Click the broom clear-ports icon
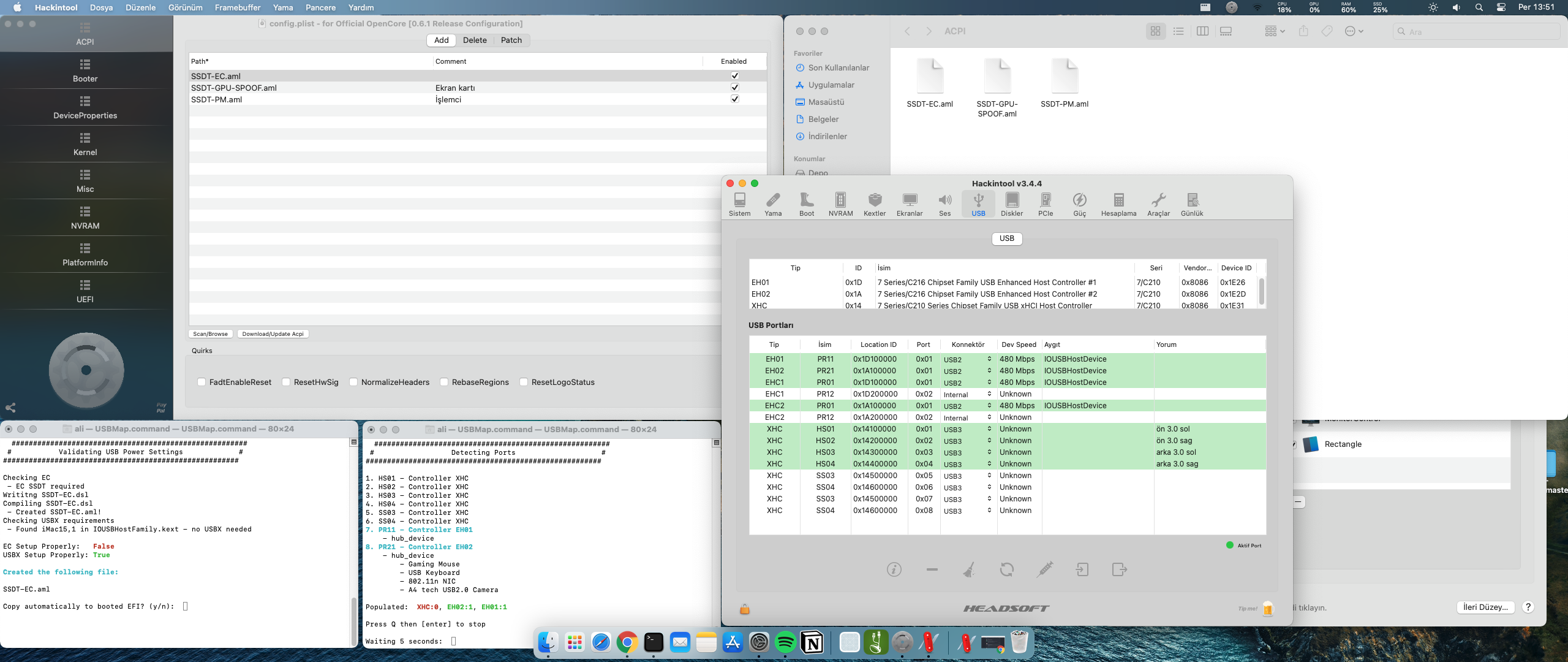Viewport: 1568px width, 662px height. point(969,569)
